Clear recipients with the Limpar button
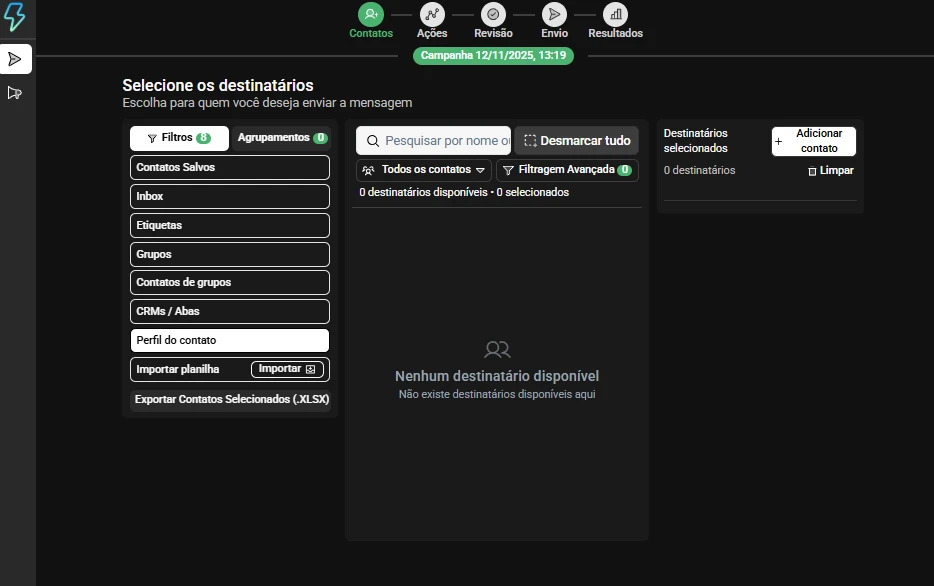 click(831, 171)
